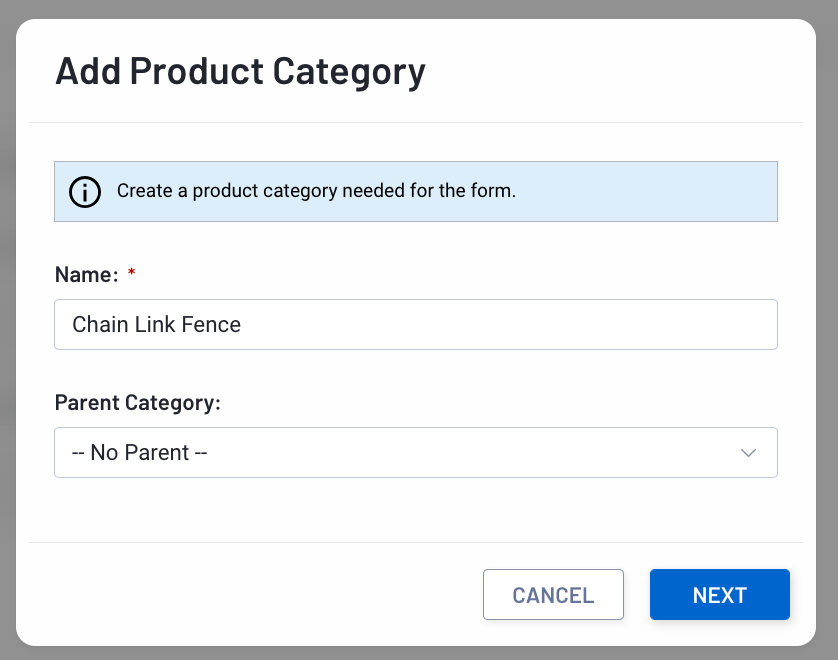Expand the dropdown chevron arrow

(748, 453)
